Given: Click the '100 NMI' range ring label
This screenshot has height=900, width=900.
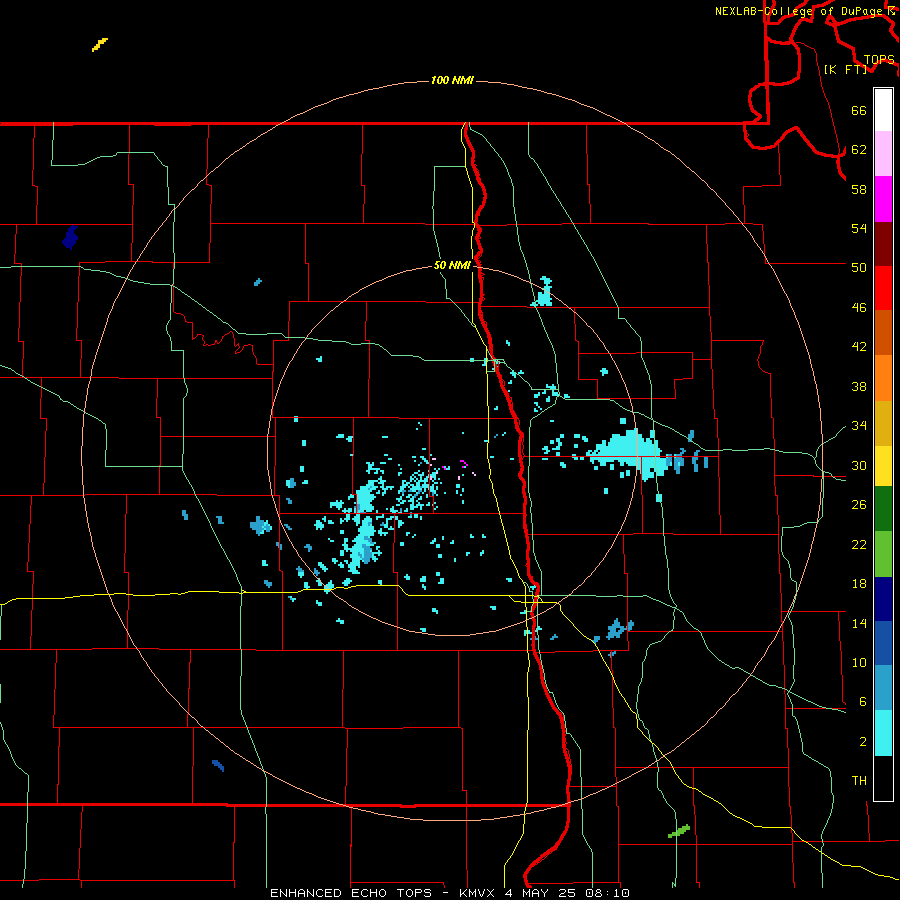Looking at the screenshot, I should tap(452, 80).
